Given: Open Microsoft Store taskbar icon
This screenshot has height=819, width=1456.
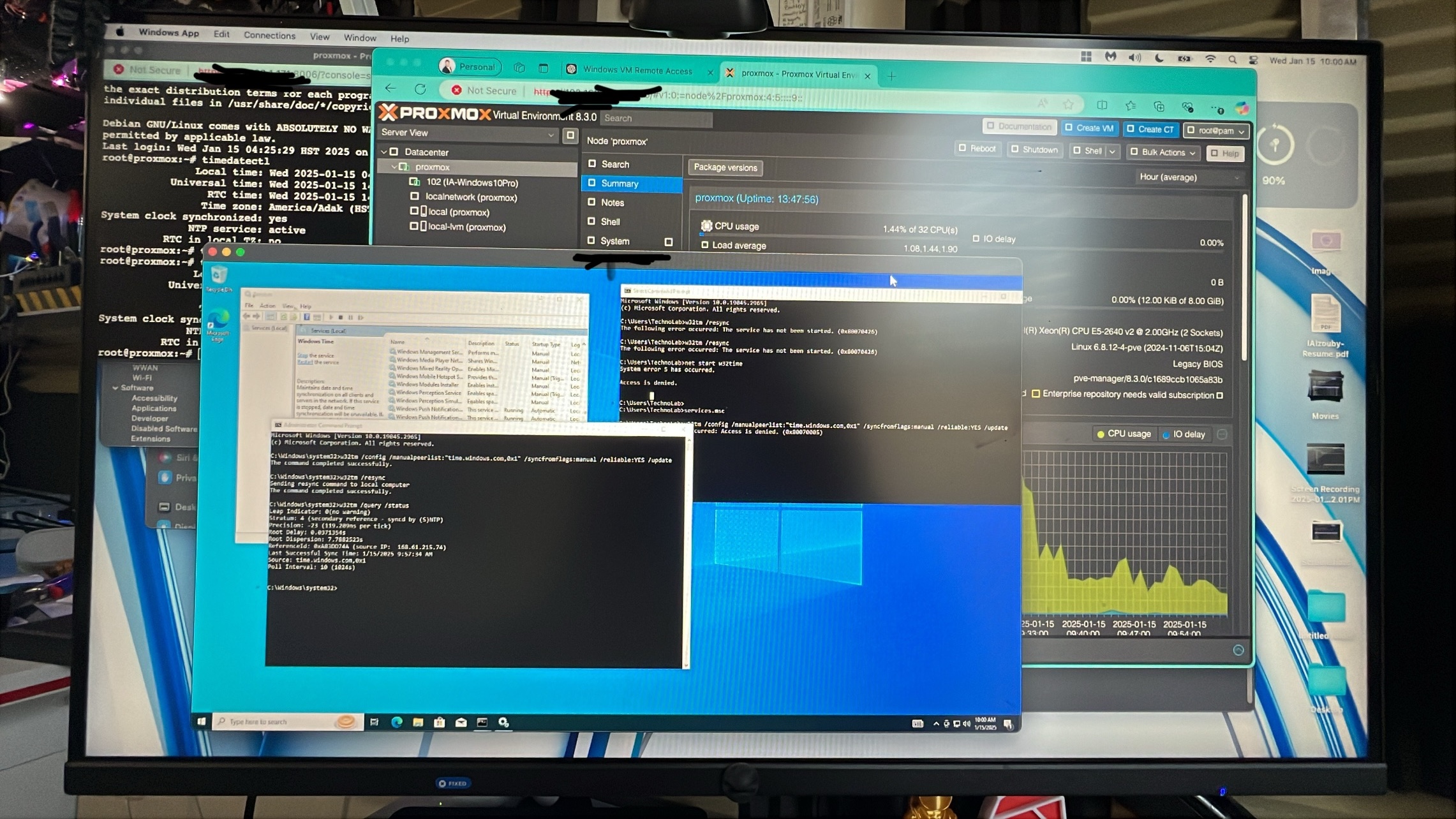Looking at the screenshot, I should pos(440,722).
